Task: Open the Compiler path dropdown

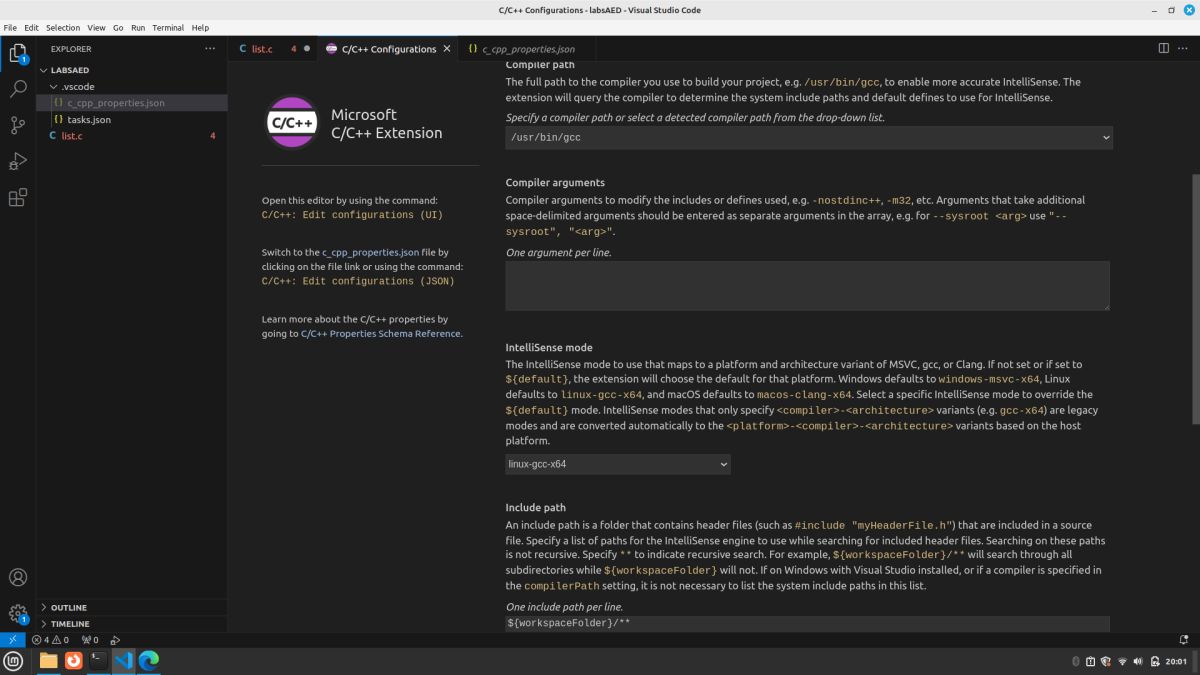Action: tap(809, 138)
